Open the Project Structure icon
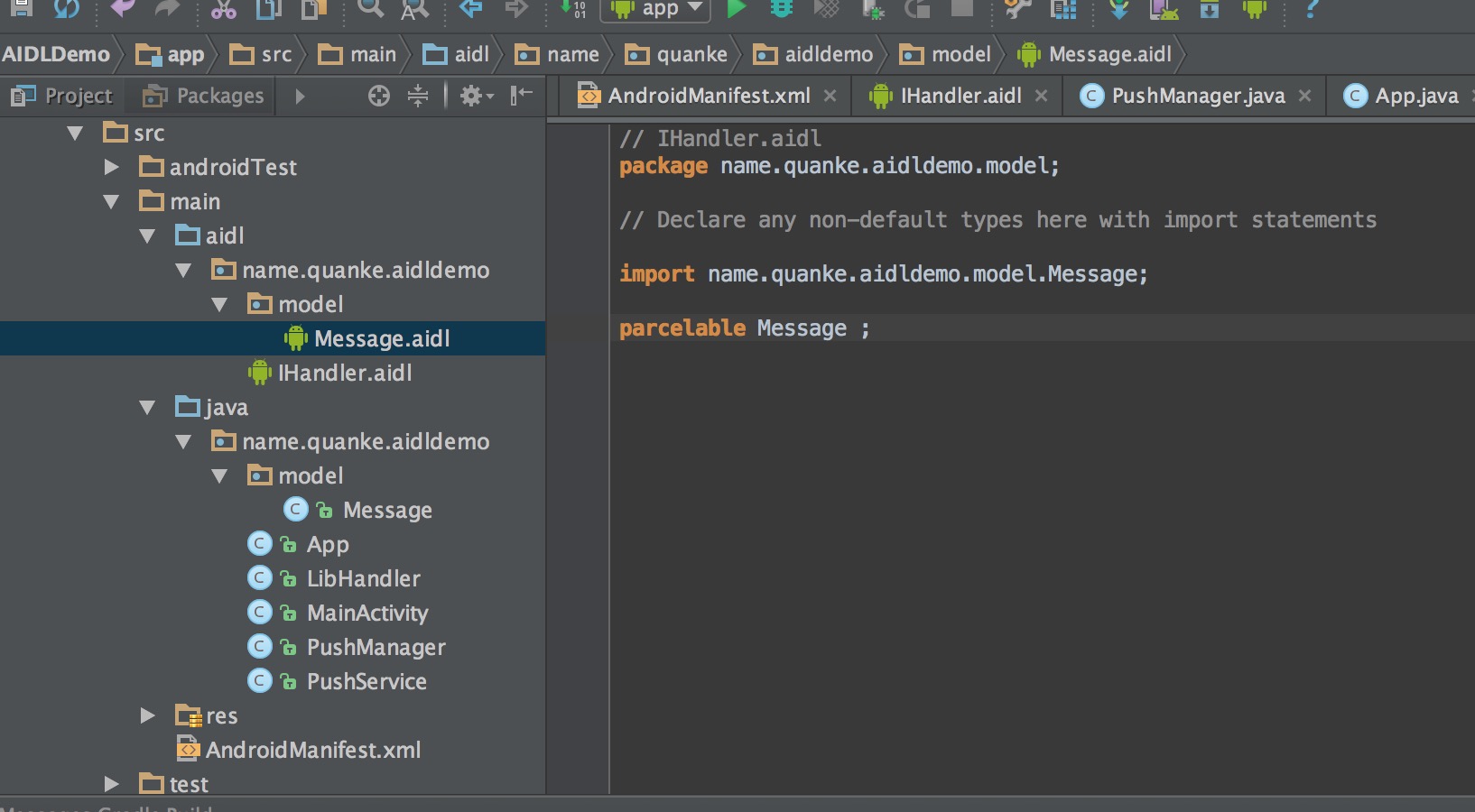1475x812 pixels. point(1064,9)
